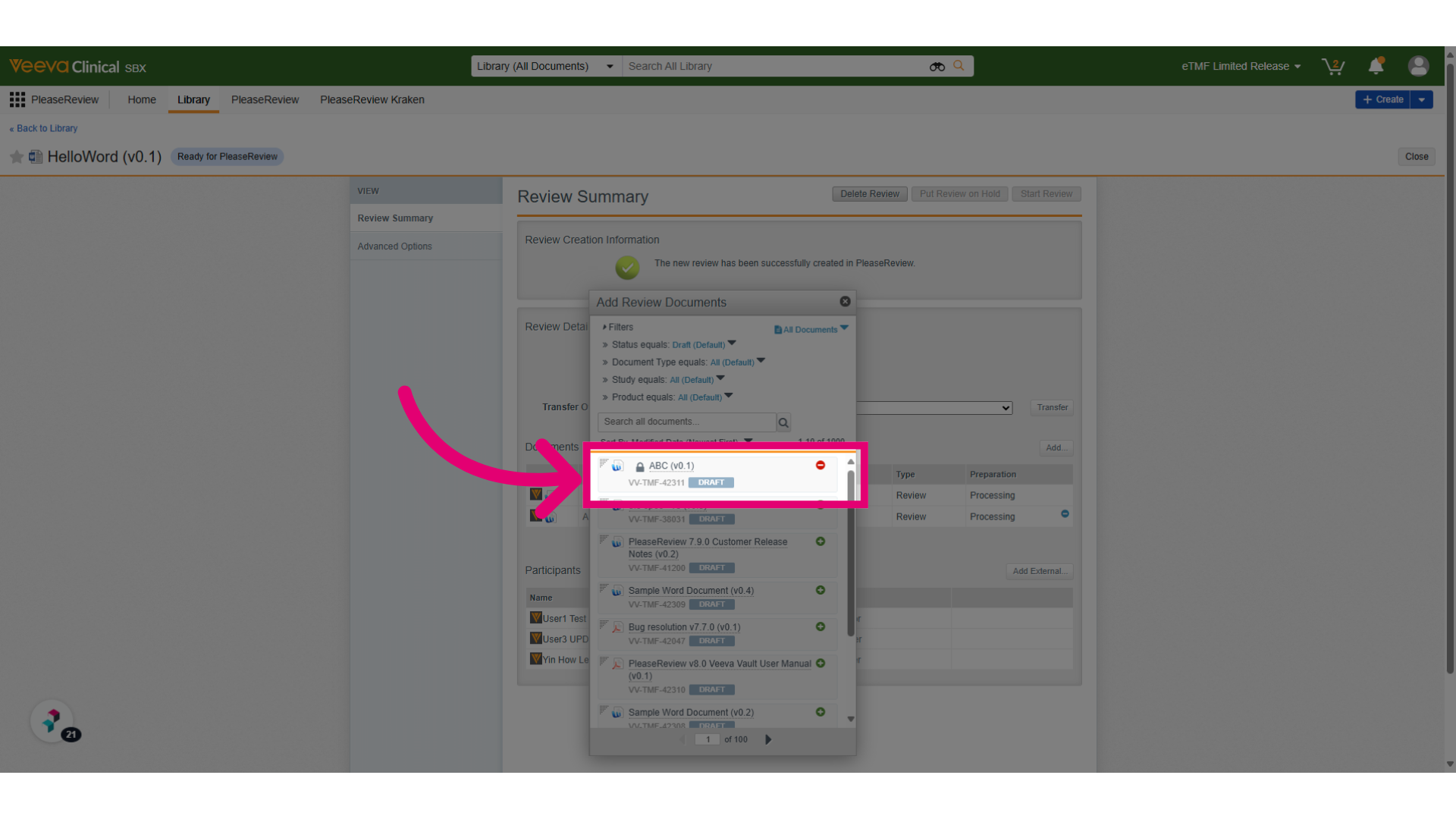Open the shopping cart icon
Screen dimensions: 1456x819
coord(1332,67)
